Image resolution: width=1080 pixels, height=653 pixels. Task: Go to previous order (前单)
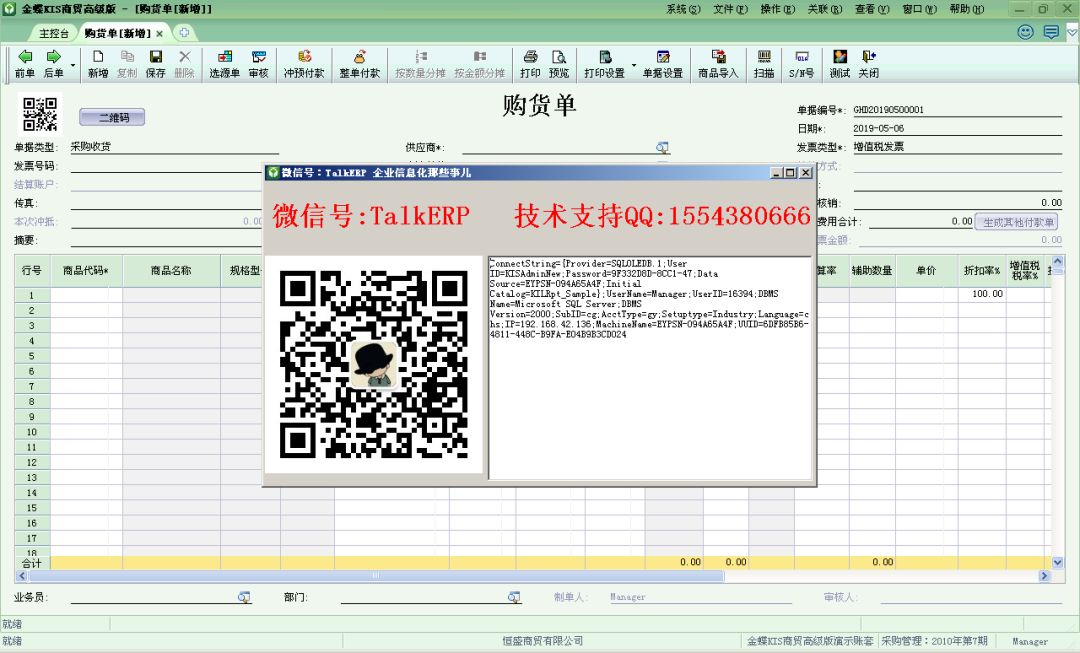coord(25,64)
